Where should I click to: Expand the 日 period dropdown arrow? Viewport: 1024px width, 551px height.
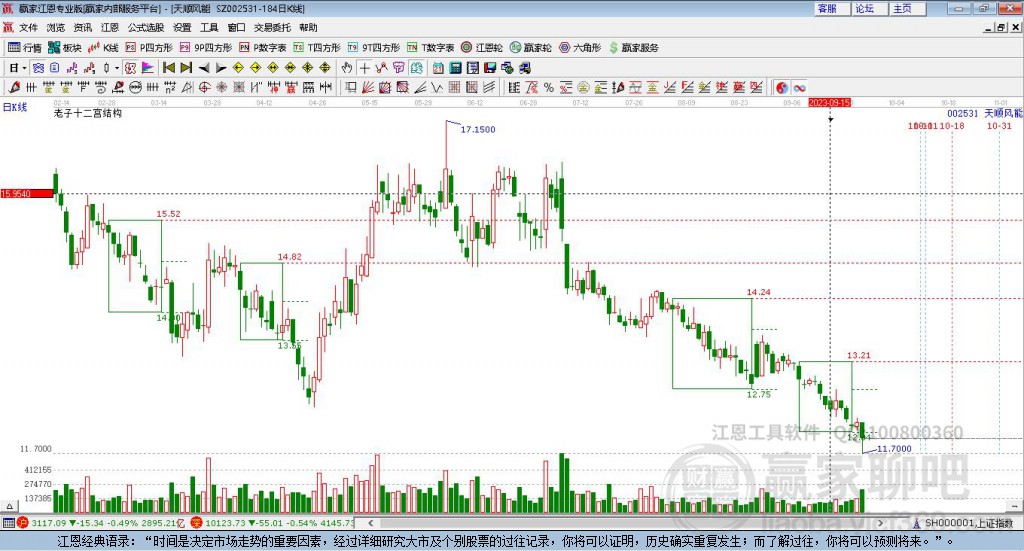click(x=25, y=68)
